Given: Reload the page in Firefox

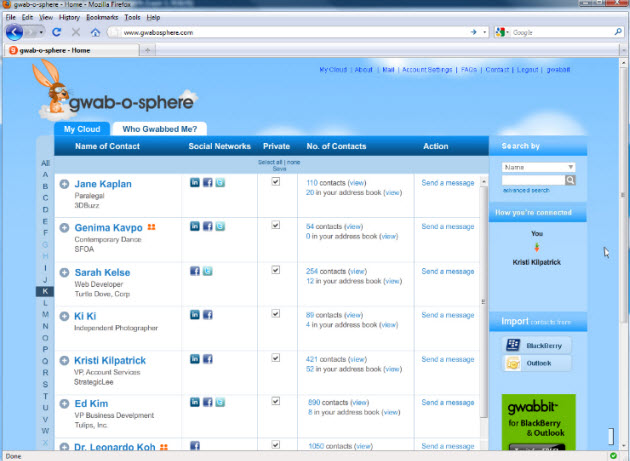Looking at the screenshot, I should coord(56,32).
